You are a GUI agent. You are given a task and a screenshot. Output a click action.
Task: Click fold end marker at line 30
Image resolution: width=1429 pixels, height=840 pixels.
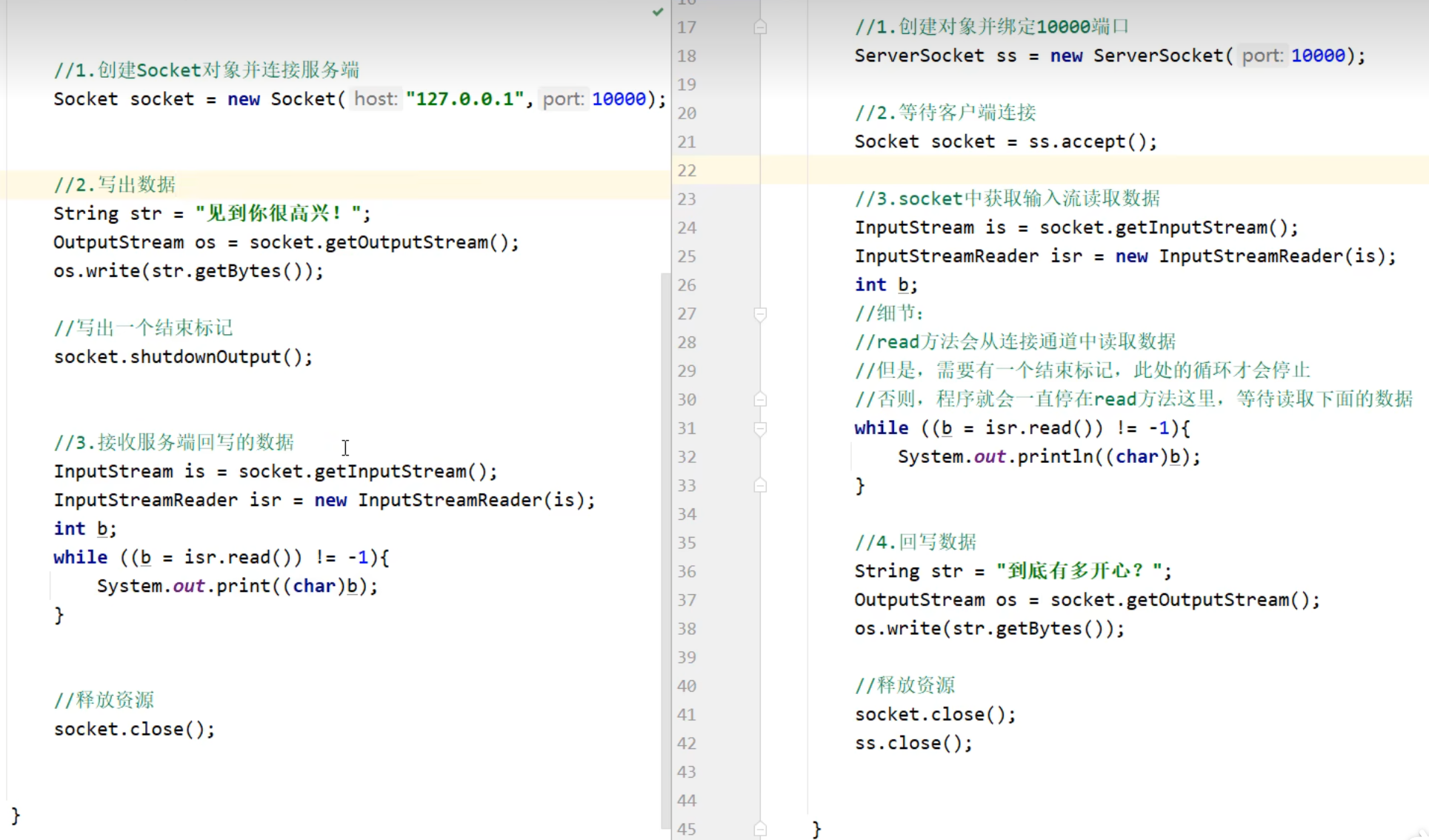coord(760,400)
